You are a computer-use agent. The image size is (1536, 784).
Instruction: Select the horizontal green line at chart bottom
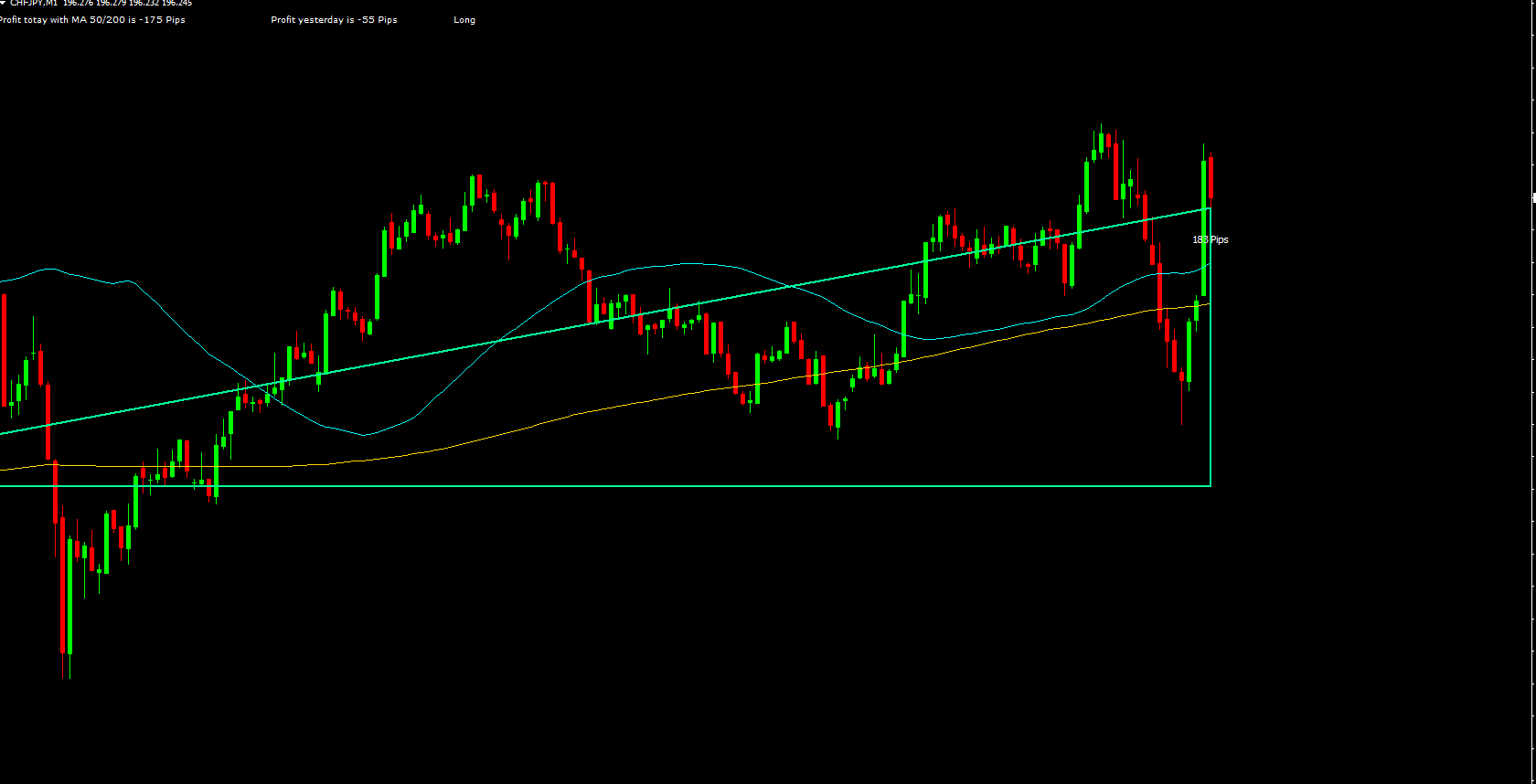[640, 485]
